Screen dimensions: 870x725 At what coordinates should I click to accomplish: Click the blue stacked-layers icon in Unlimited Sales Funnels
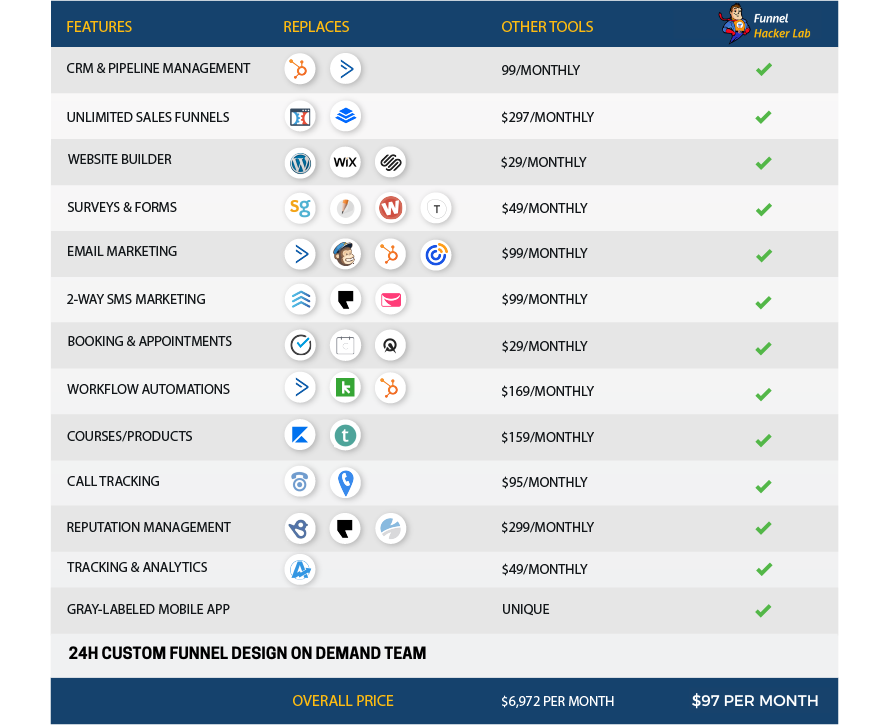(346, 116)
